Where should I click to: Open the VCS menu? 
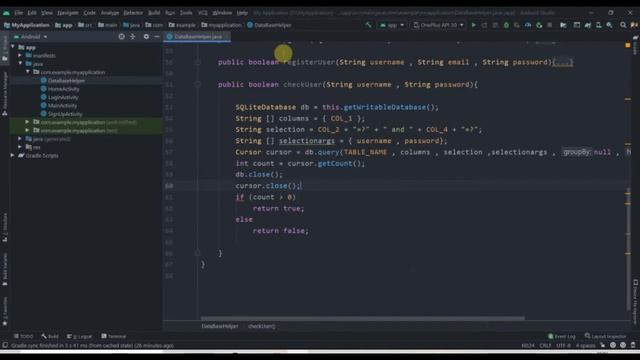click(x=202, y=13)
